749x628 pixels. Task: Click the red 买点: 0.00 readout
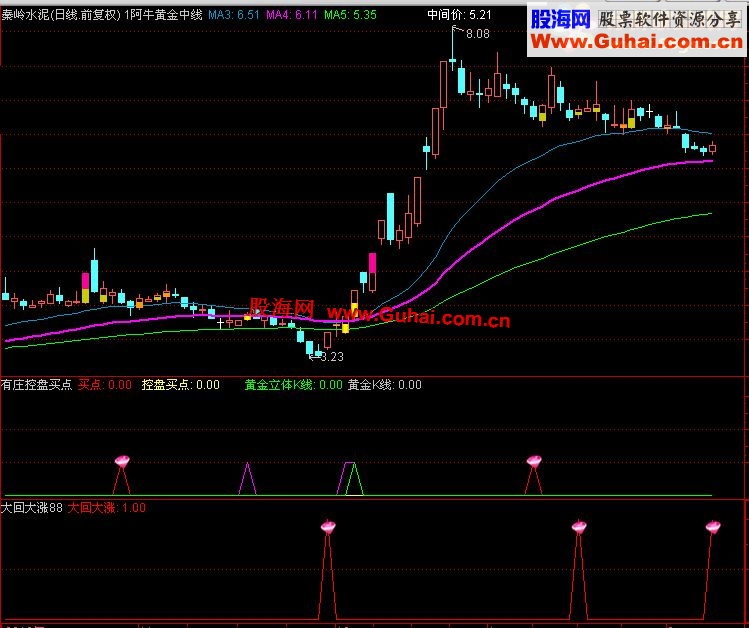105,385
